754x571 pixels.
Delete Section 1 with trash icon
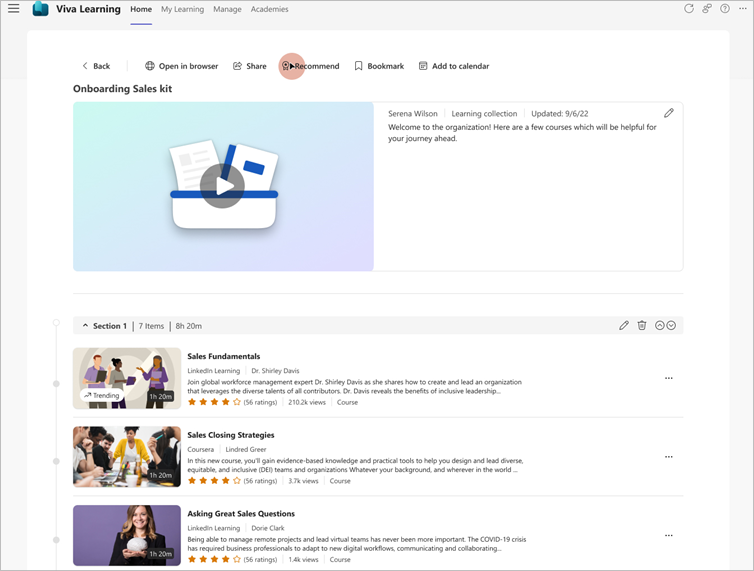click(x=642, y=326)
